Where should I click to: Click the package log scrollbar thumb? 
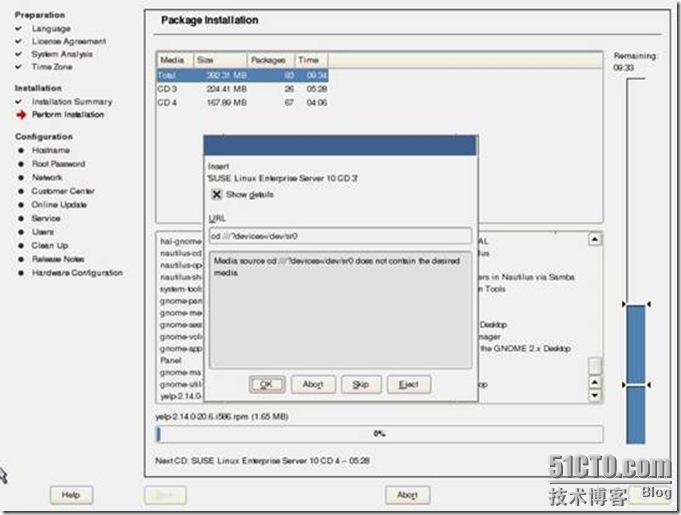(x=595, y=366)
